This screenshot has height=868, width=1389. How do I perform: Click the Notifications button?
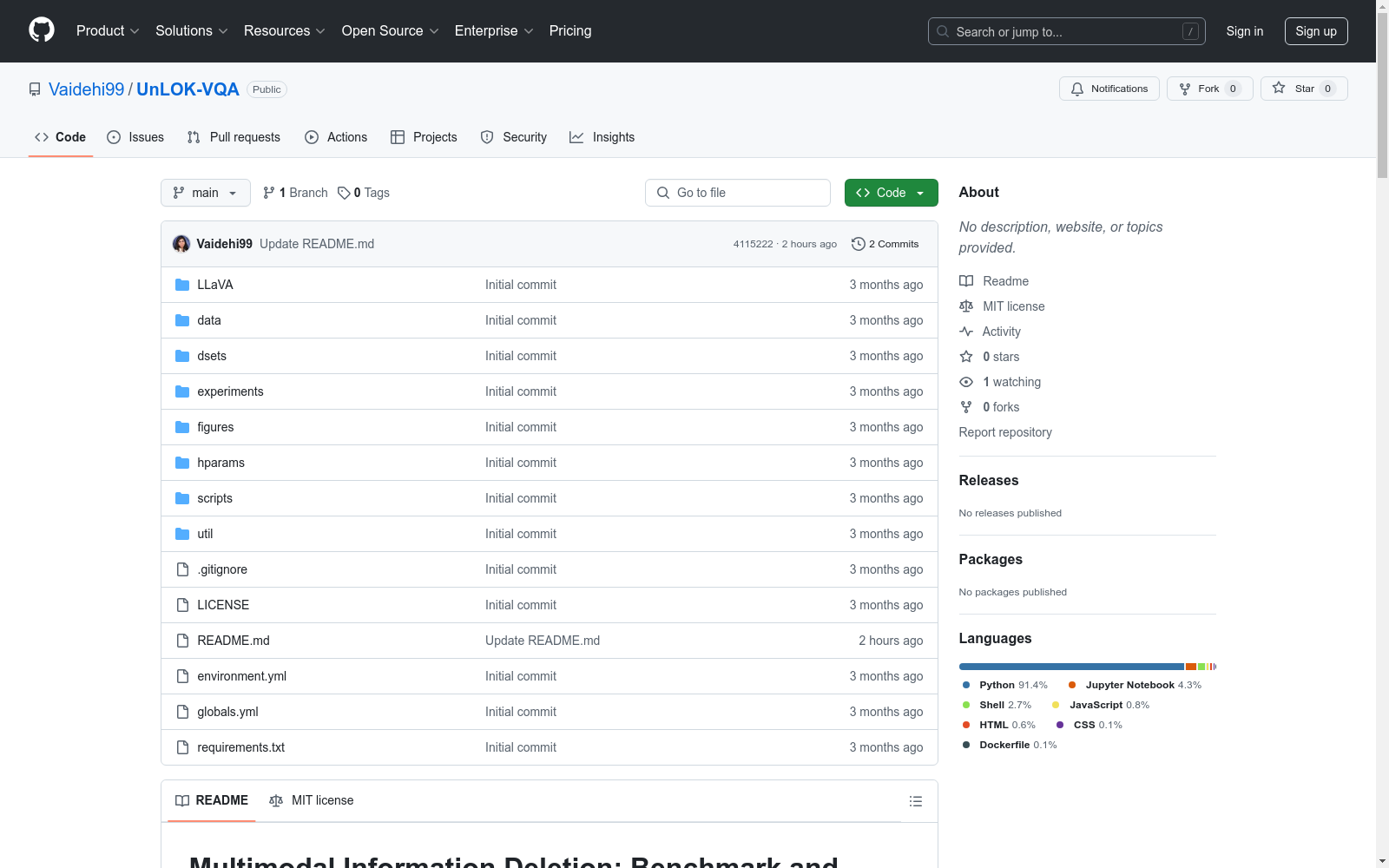click(1109, 89)
